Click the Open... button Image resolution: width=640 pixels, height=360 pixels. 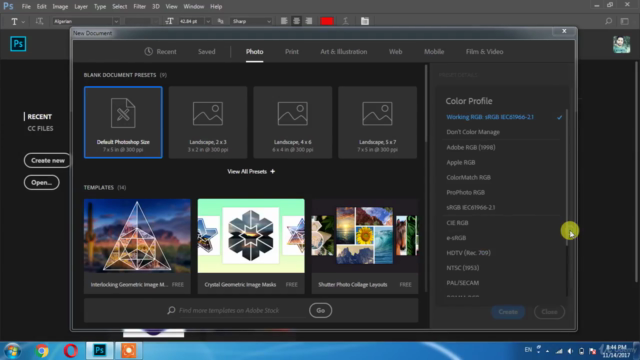[42, 182]
